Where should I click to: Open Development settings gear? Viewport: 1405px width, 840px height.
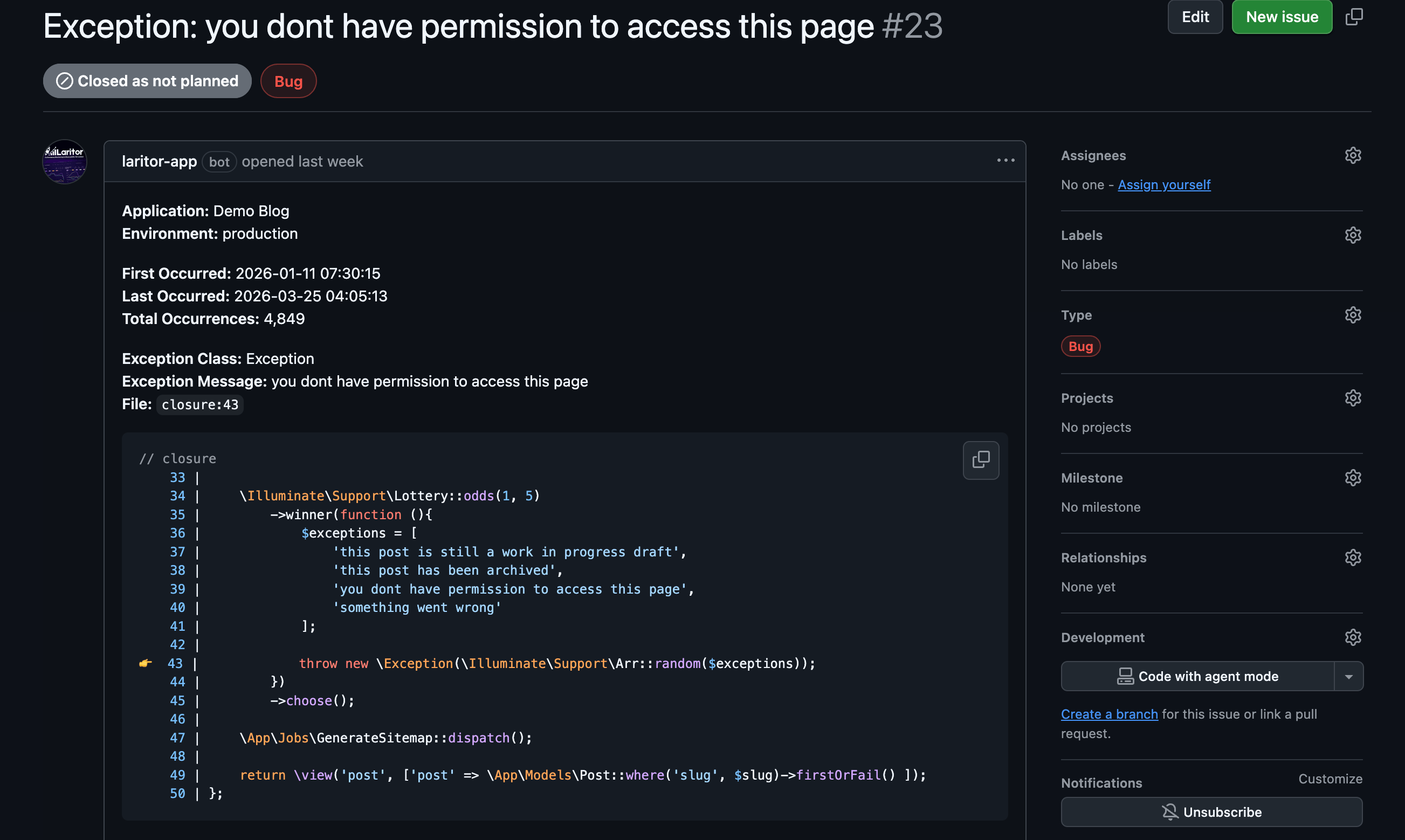(x=1353, y=637)
